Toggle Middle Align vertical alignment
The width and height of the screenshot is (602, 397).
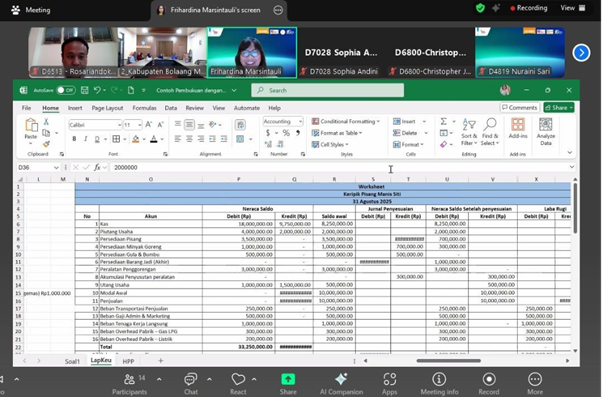click(189, 124)
